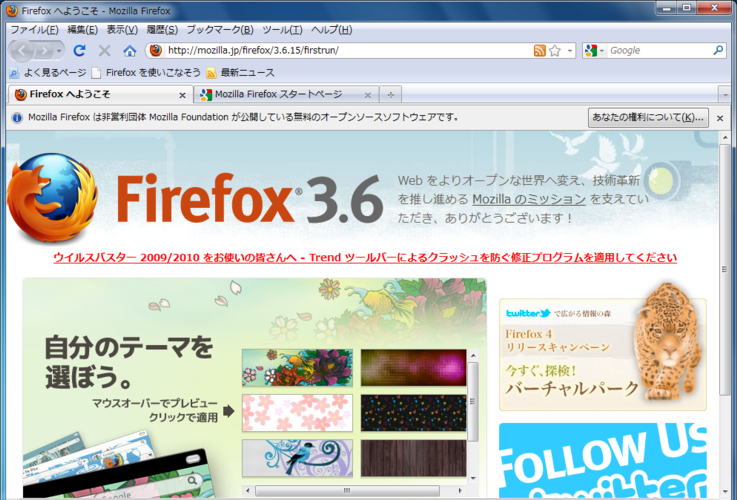Screen dimensions: 737x500
Task: Open the ブックマーク menu
Action: tap(220, 30)
